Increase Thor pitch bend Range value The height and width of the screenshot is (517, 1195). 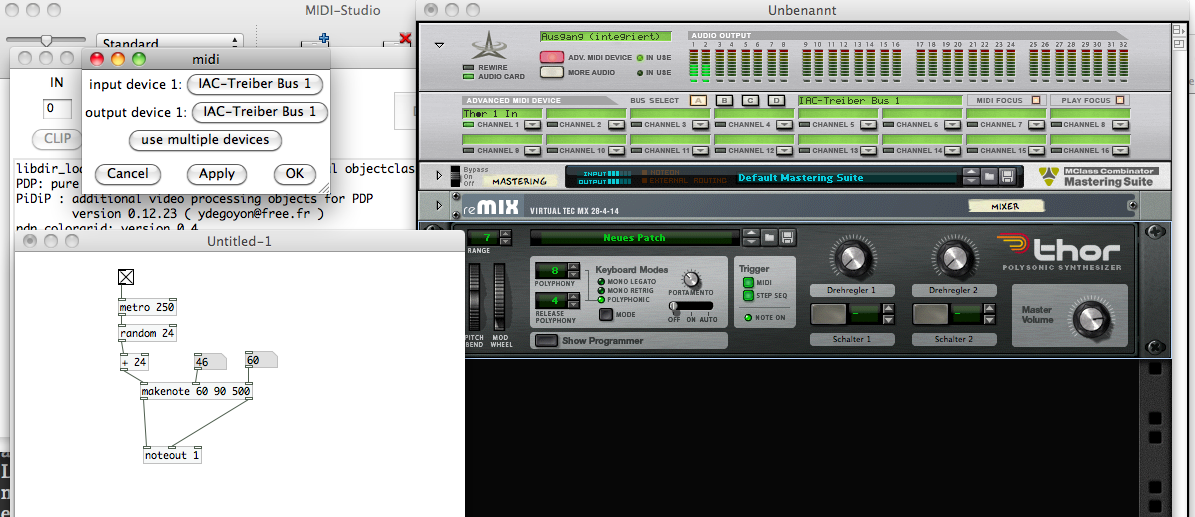[505, 233]
